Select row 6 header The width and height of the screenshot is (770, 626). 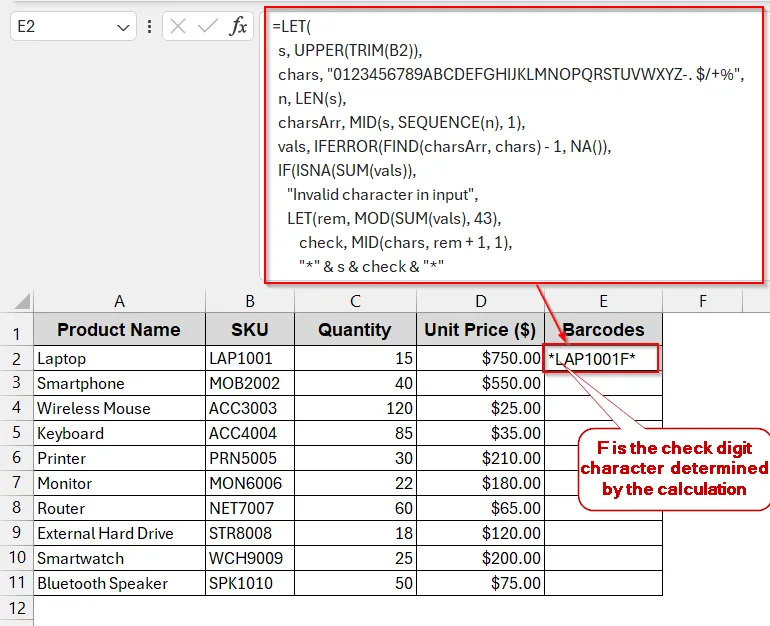17,458
